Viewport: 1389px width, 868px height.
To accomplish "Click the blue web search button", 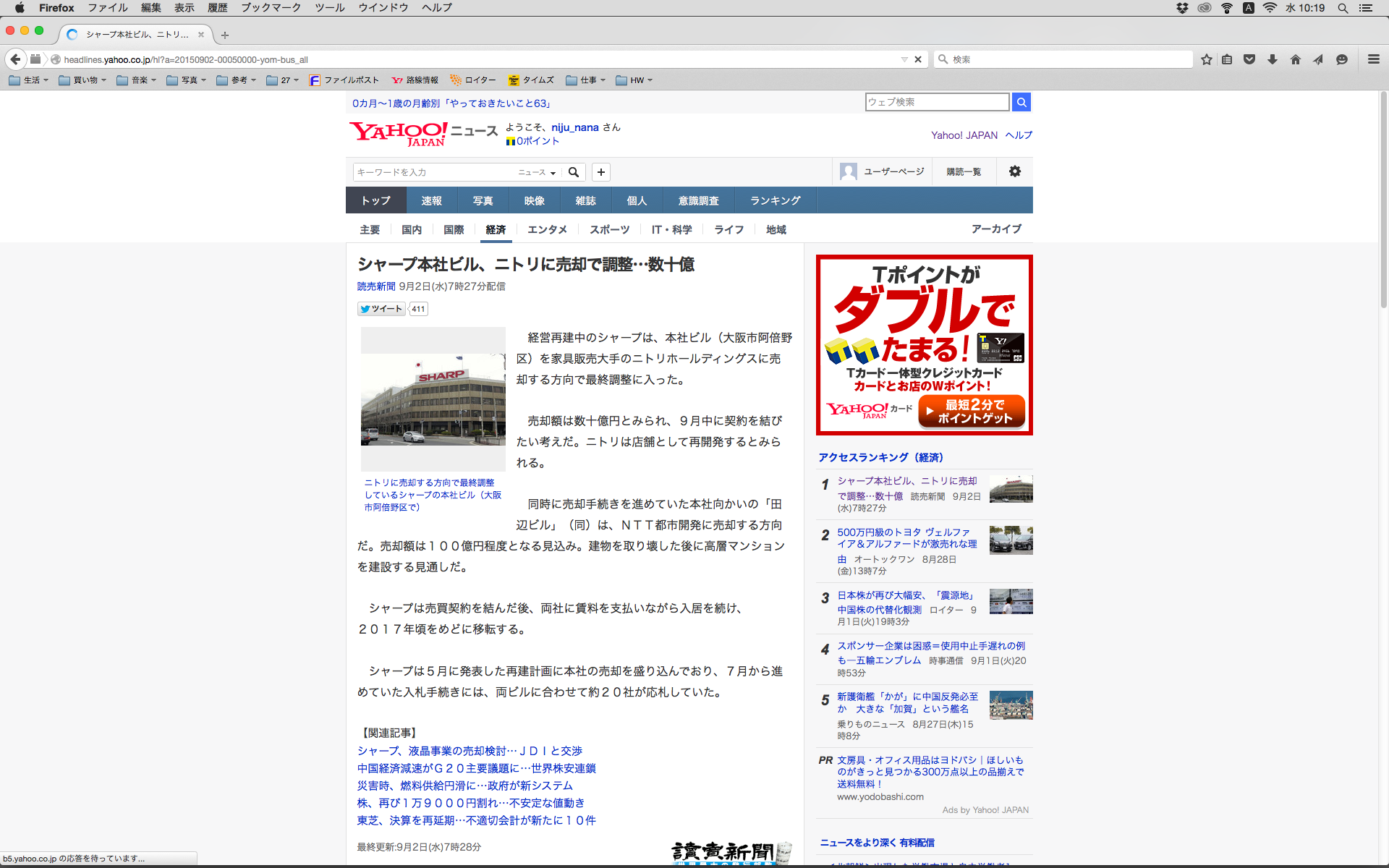I will click(x=1021, y=102).
